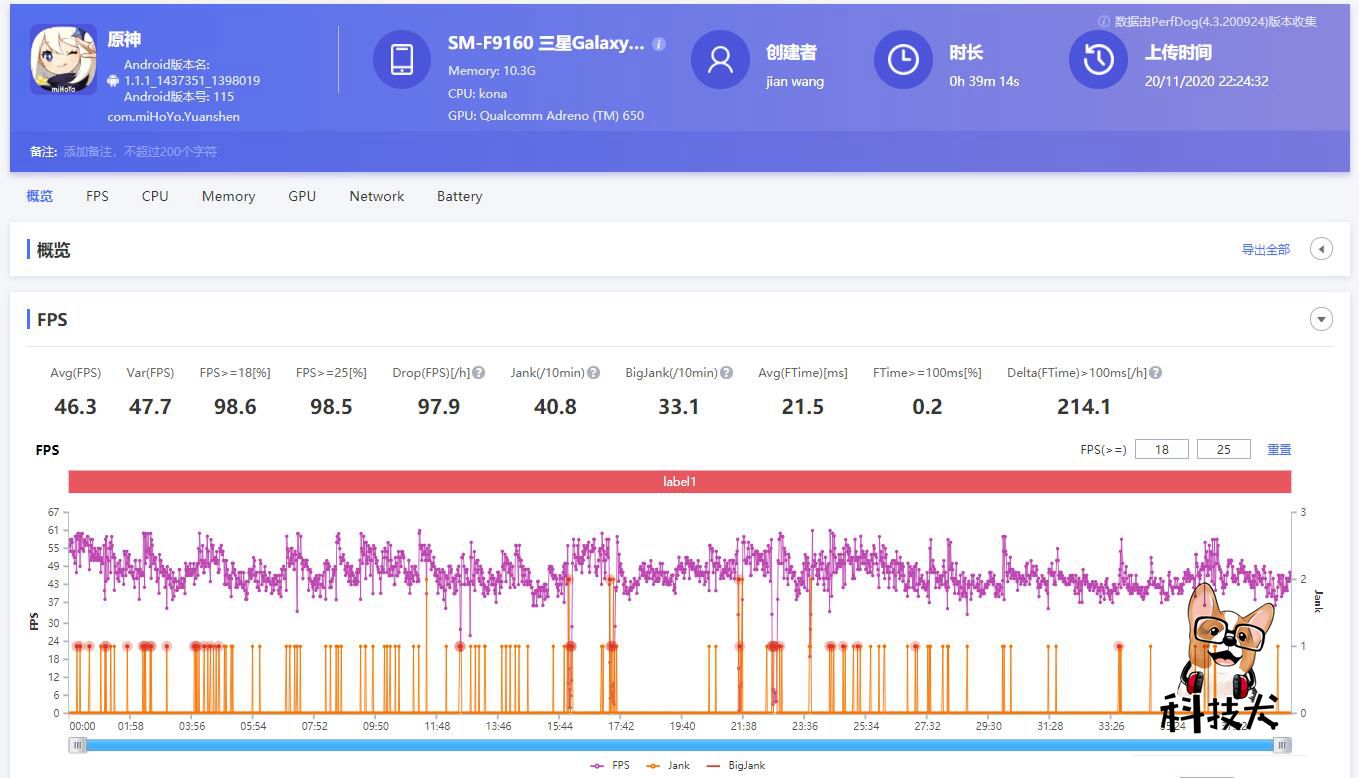Screen dimensions: 1359x778
Task: Open the help tooltip for Delta(FTime)>100ms[/h]
Action: (1155, 372)
